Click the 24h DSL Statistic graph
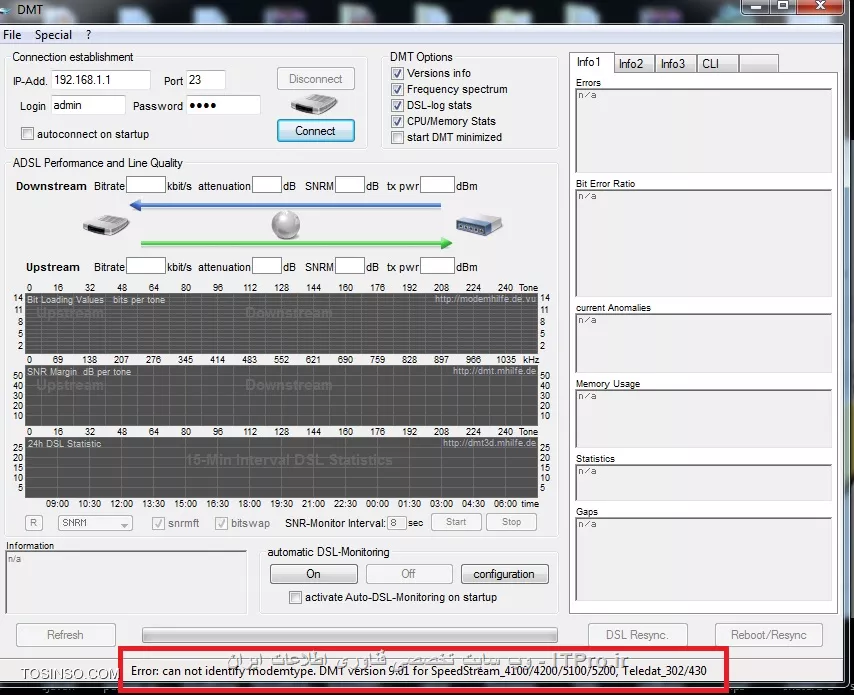854x695 pixels. (282, 468)
